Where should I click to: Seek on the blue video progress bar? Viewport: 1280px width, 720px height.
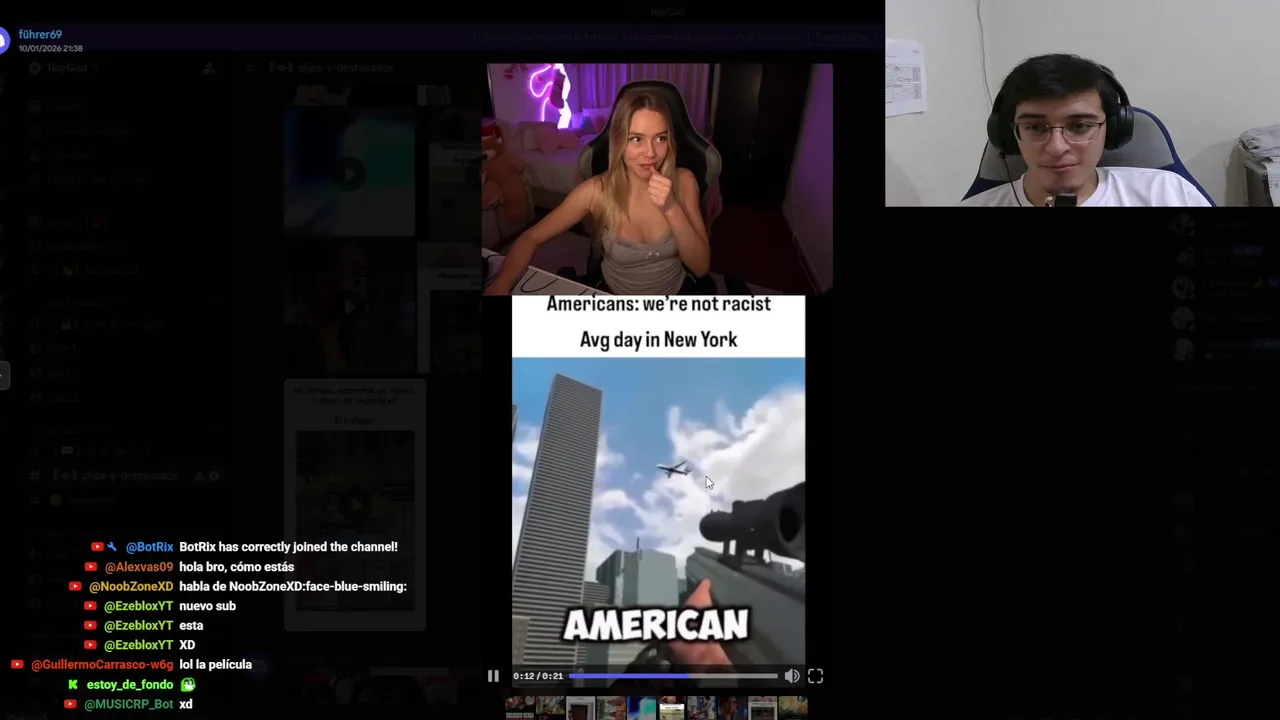coord(673,676)
